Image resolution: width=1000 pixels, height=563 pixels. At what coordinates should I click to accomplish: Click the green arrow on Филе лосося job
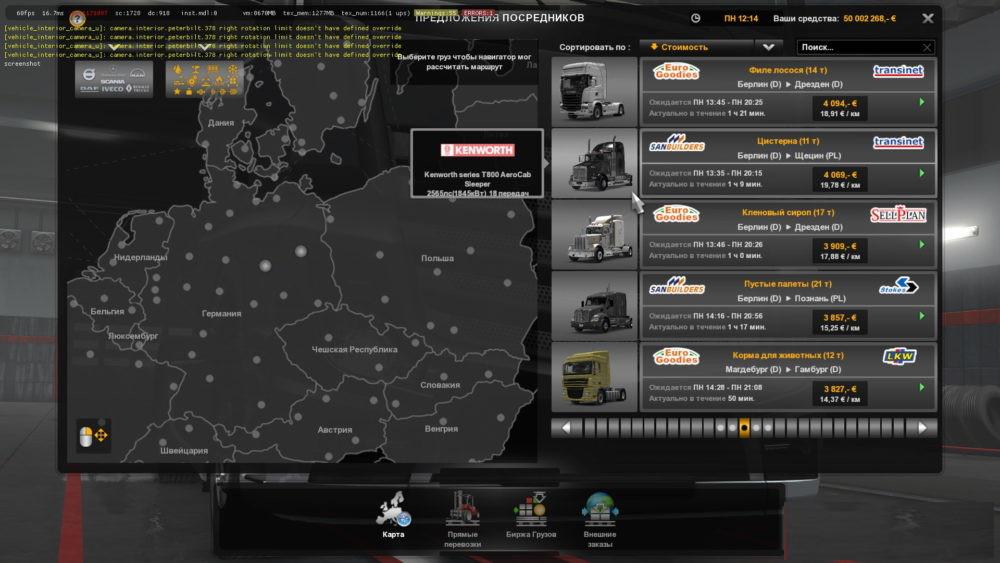921,102
